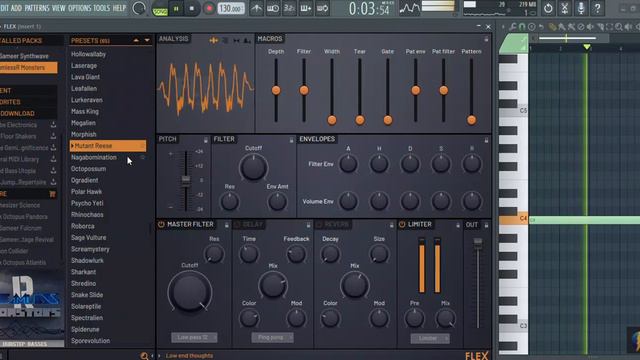
Task: Select the Shadowlurk preset
Action: (x=87, y=260)
